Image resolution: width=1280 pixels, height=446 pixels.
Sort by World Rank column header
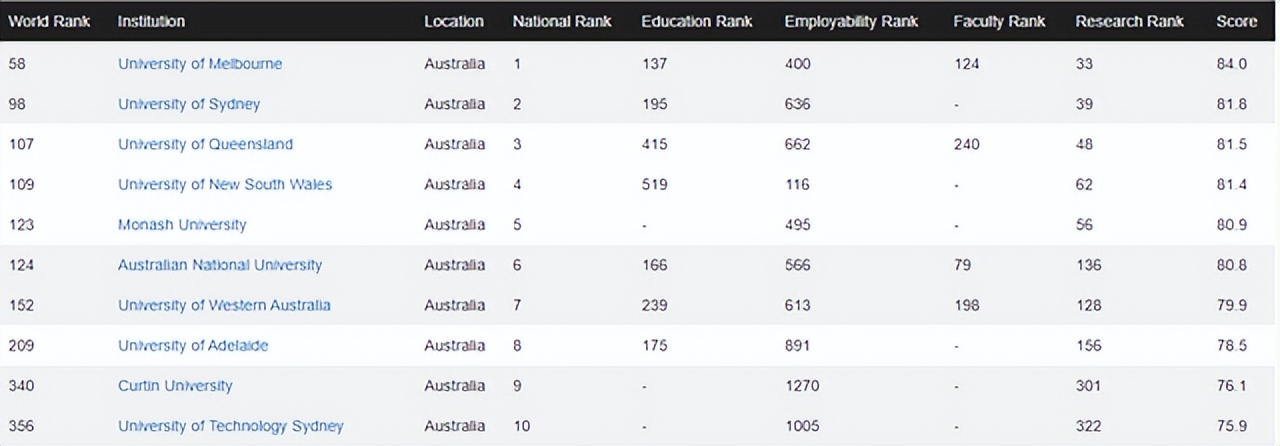pos(49,21)
